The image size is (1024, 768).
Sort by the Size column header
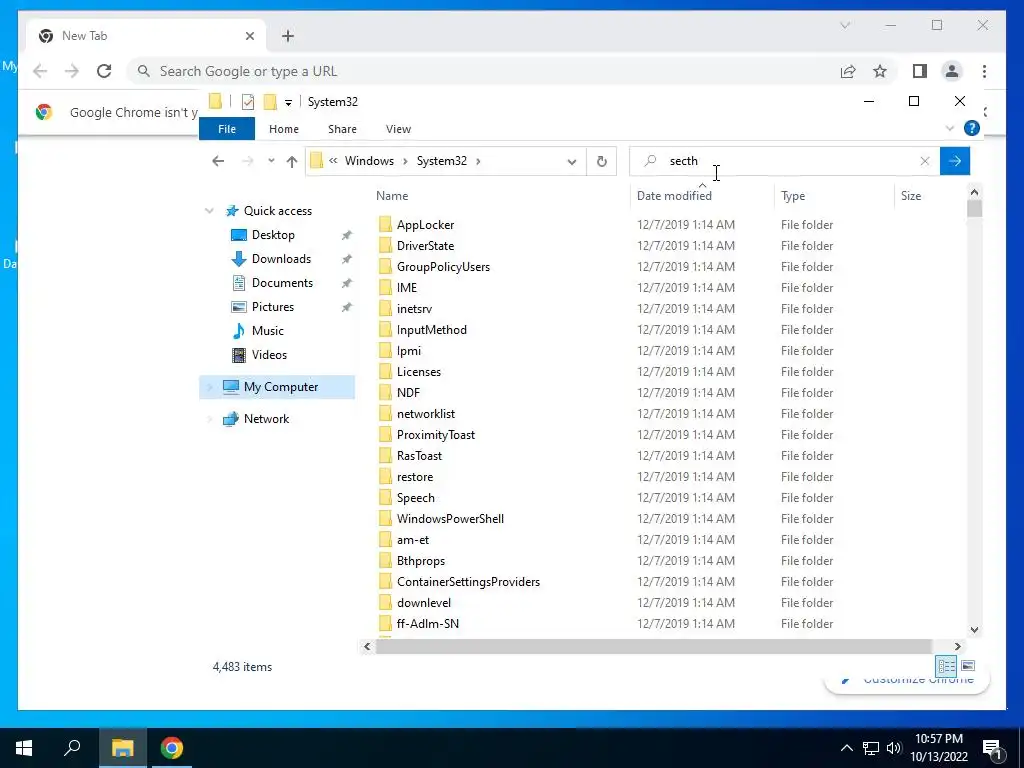tap(910, 196)
